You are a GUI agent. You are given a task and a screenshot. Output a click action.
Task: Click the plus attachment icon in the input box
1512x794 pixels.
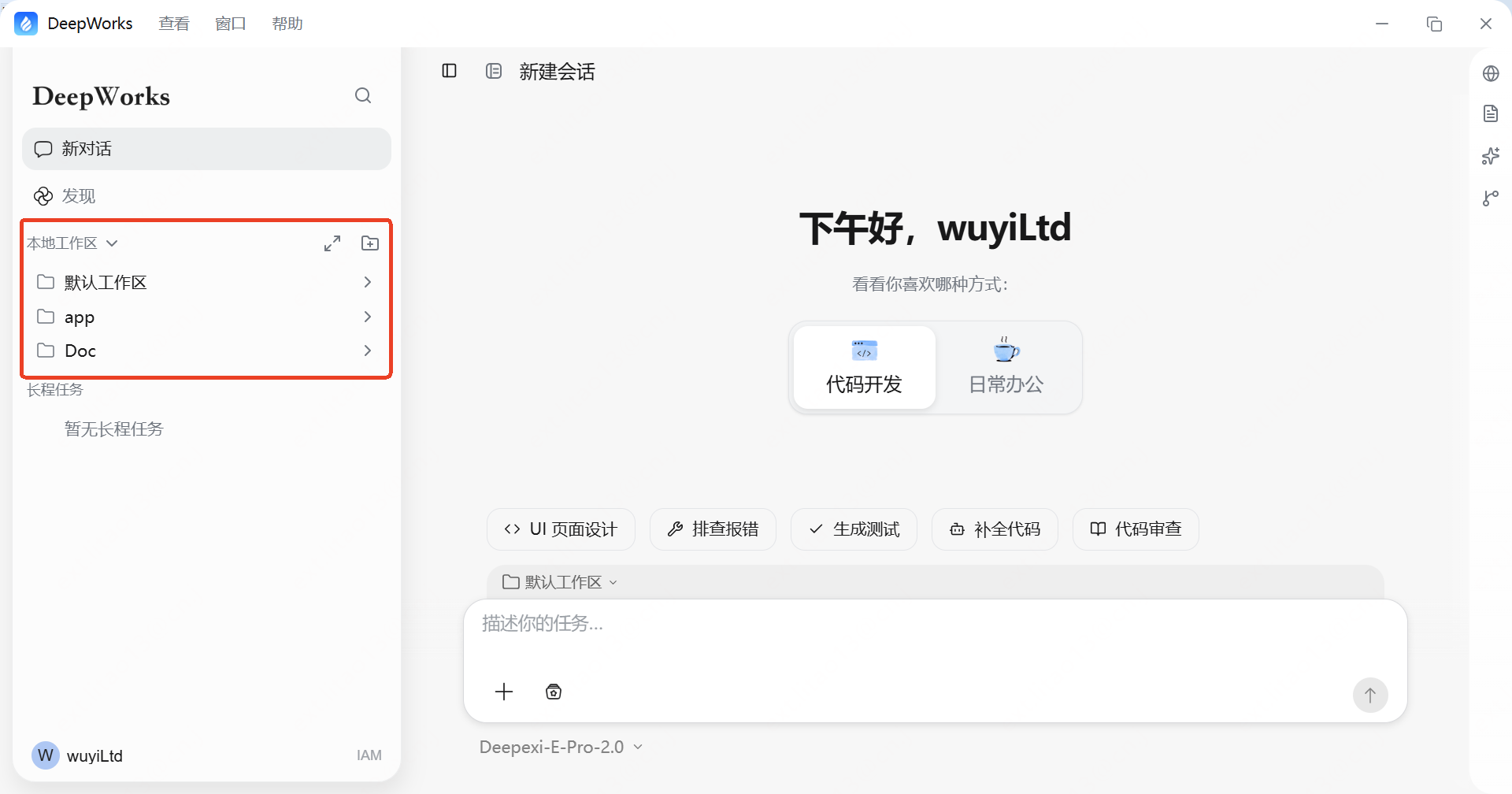pyautogui.click(x=504, y=692)
